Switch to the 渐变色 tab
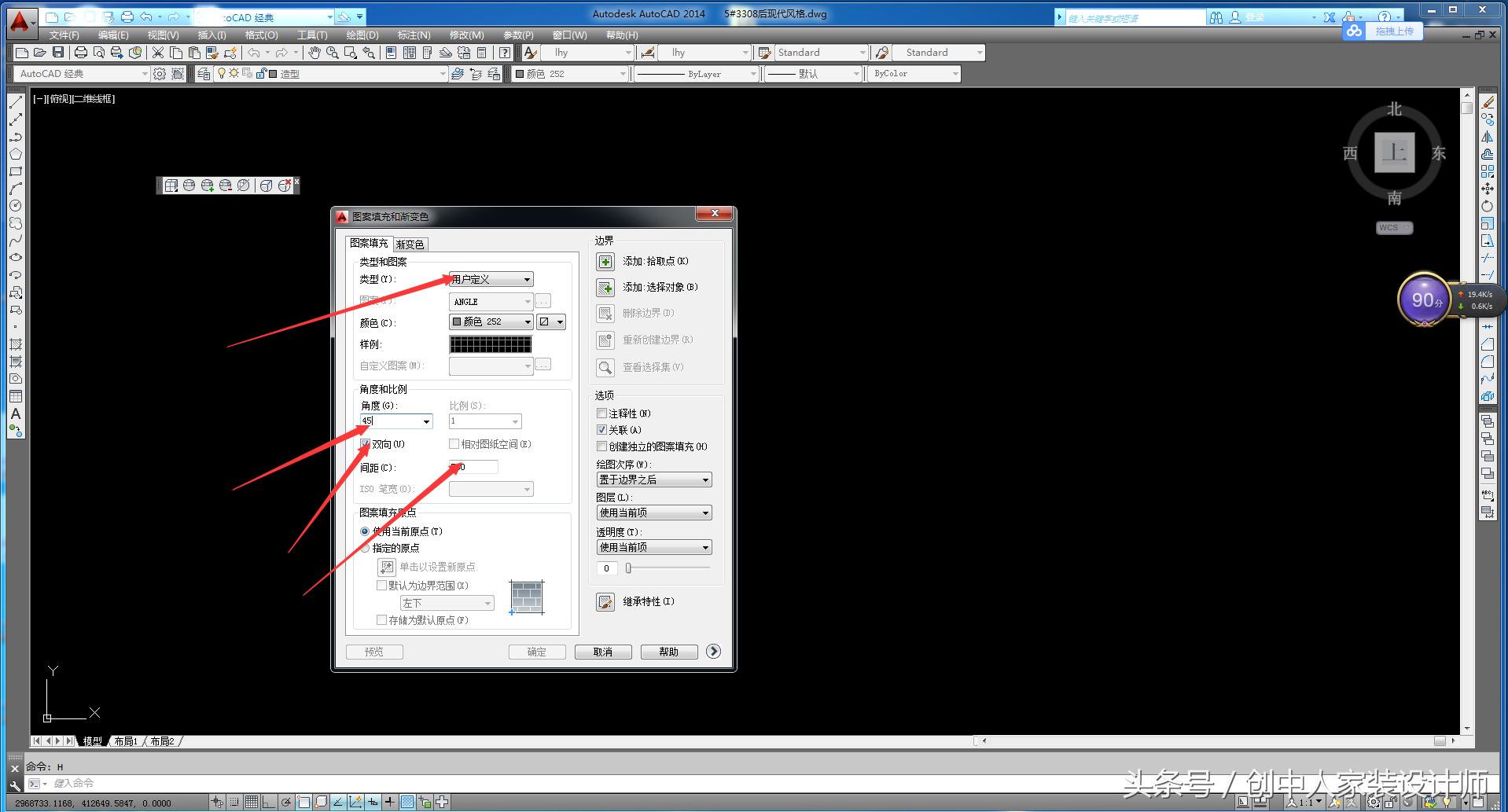 click(x=410, y=244)
